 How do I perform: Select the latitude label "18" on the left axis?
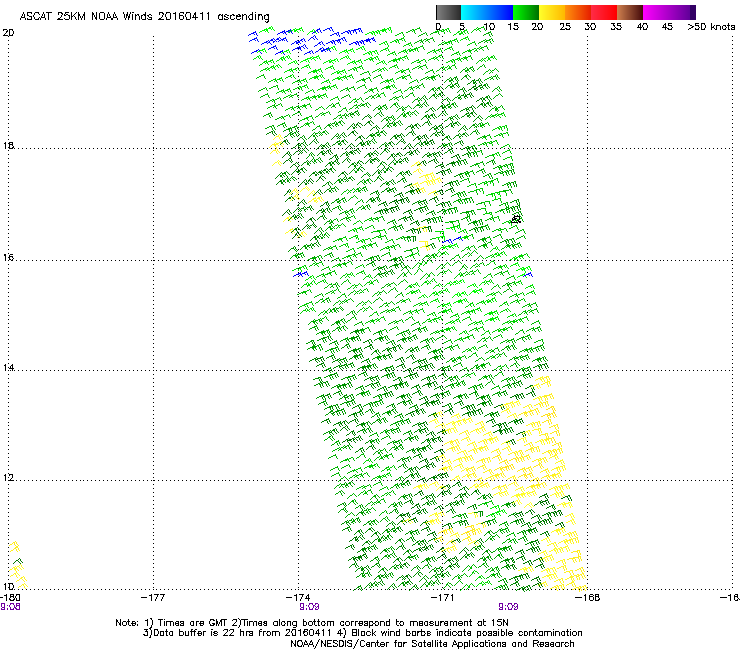(8, 145)
